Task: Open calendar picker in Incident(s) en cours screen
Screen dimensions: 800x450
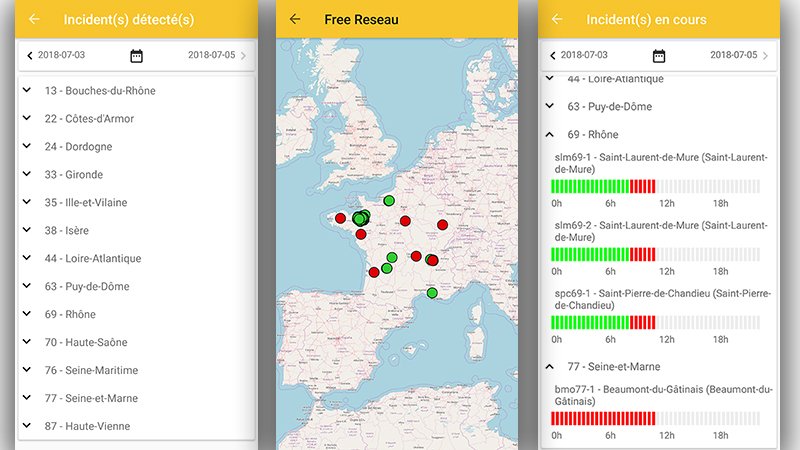Action: tap(659, 56)
